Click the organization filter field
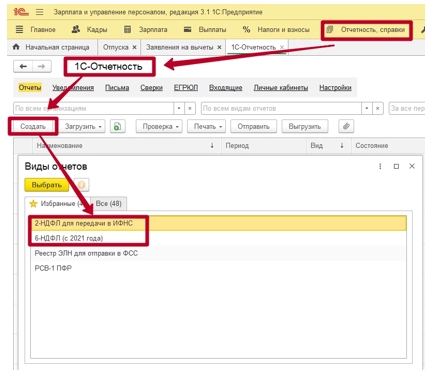Viewport: 429px width, 380px height. tap(94, 108)
